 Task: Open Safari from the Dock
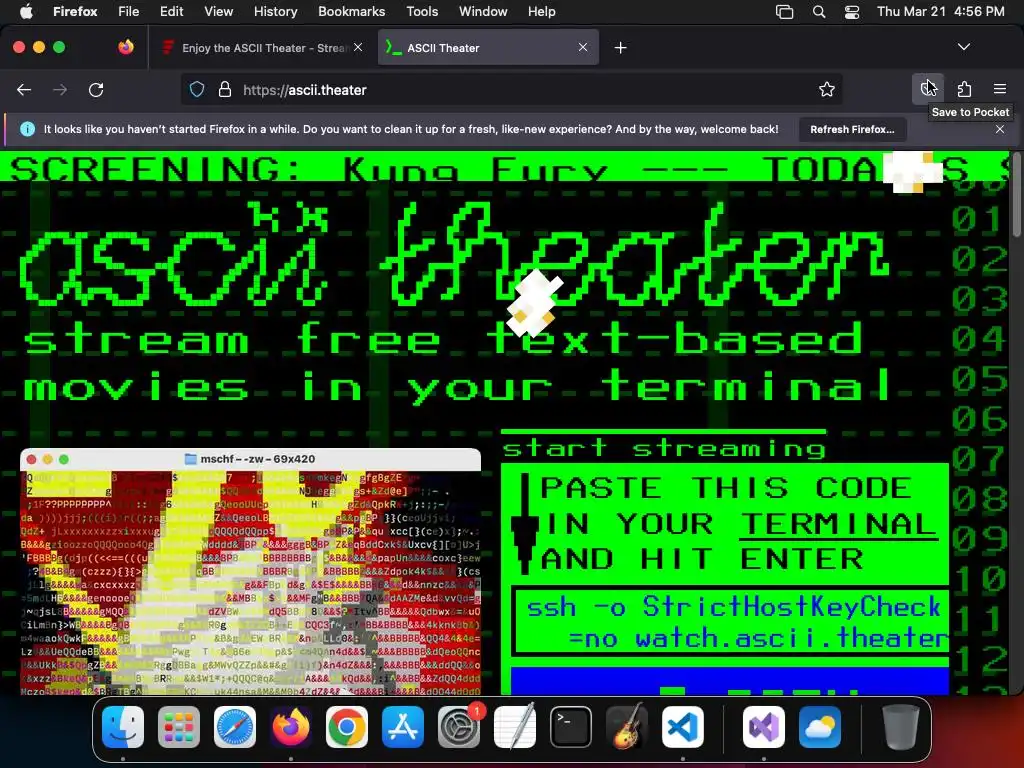point(235,727)
